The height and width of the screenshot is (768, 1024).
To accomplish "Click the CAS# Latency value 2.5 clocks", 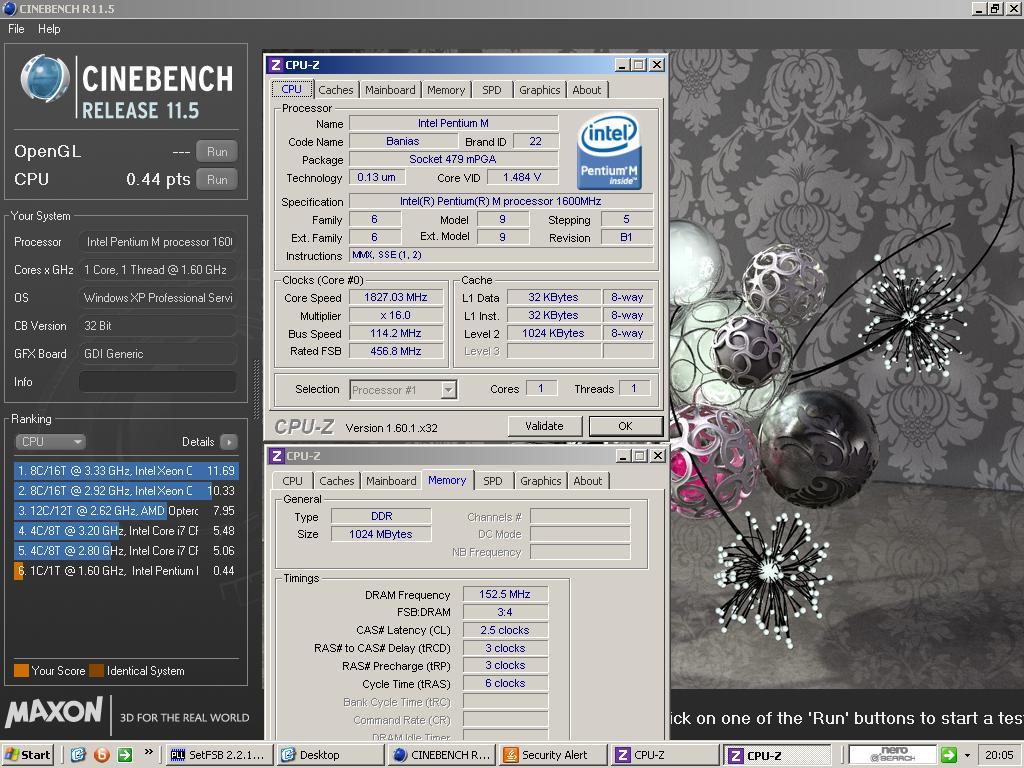I will tap(505, 630).
